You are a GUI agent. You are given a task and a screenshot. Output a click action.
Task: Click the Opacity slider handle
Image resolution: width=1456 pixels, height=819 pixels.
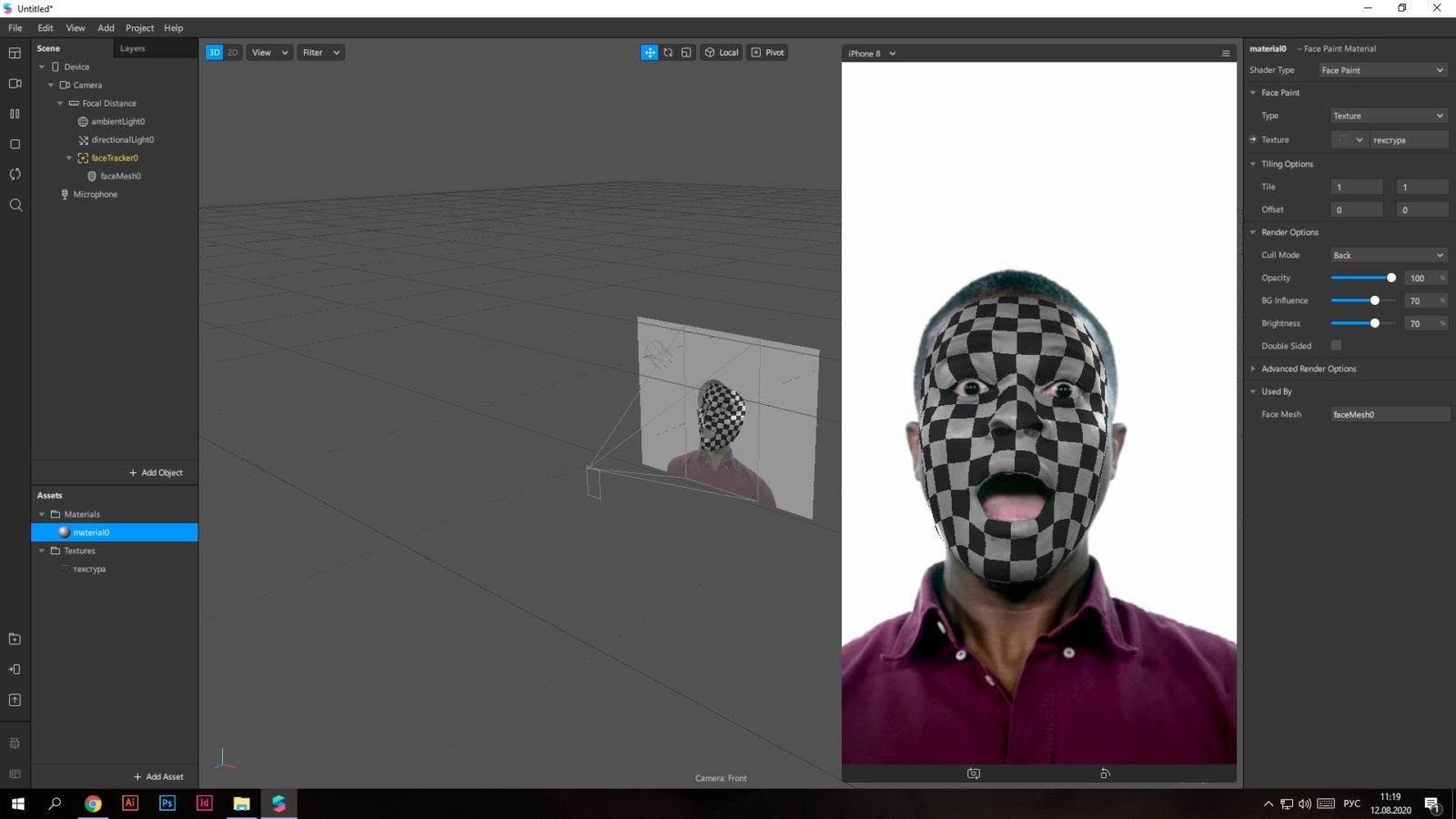coord(1390,278)
